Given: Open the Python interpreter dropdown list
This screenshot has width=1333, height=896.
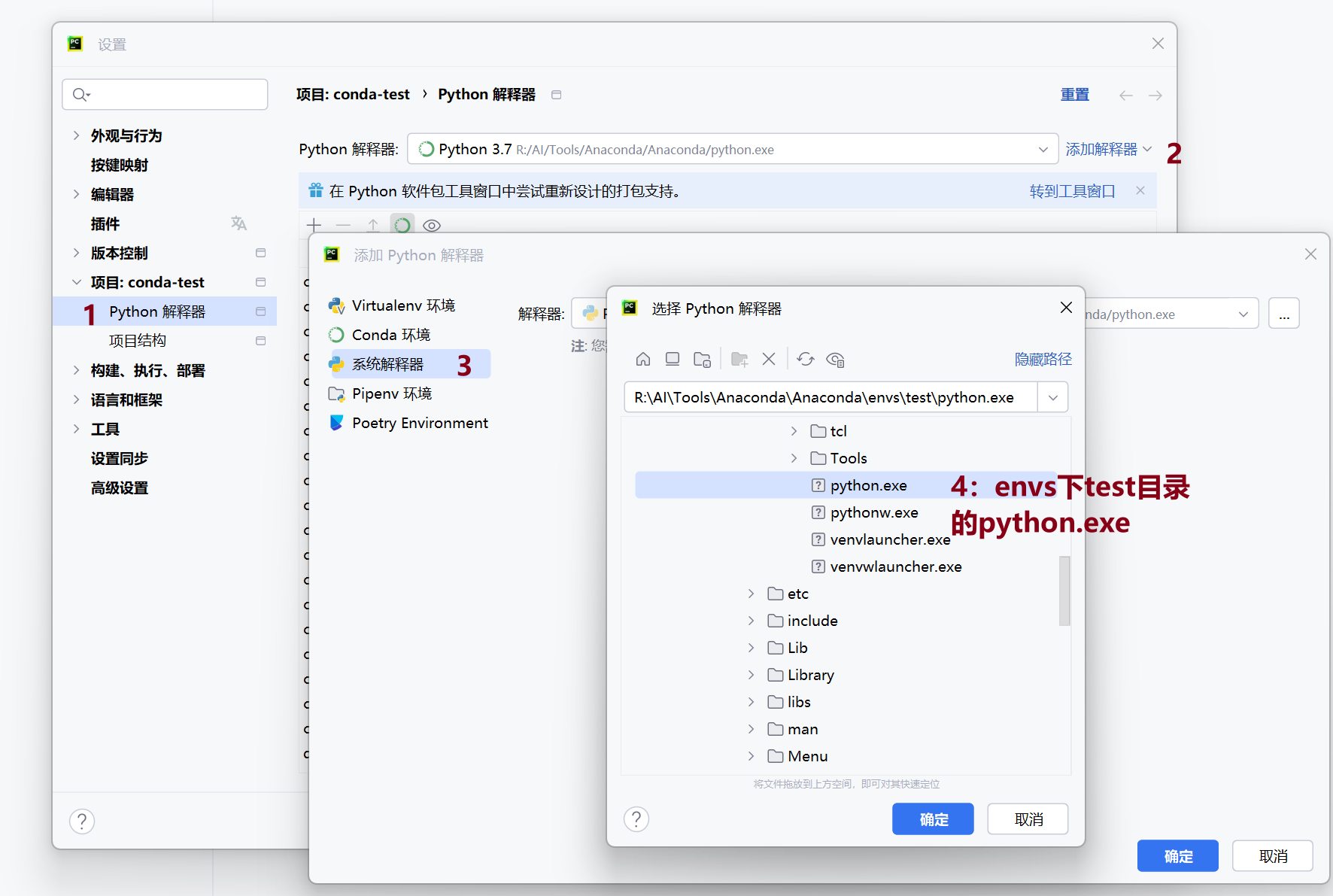Looking at the screenshot, I should tap(1043, 150).
